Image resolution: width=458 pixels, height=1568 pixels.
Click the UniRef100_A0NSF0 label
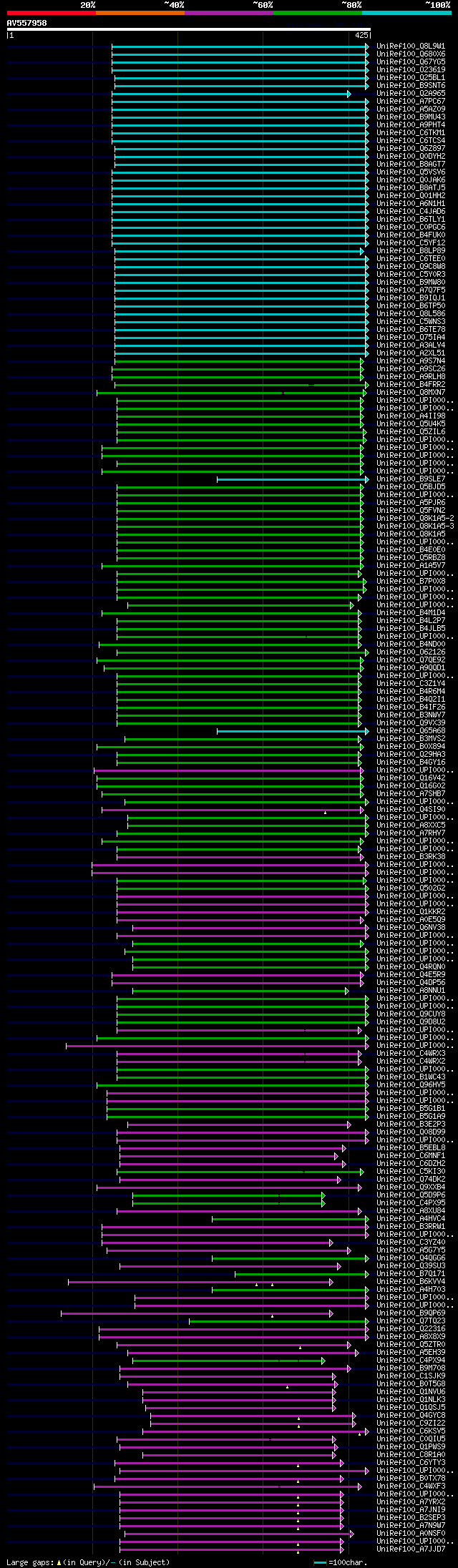pos(411,1534)
